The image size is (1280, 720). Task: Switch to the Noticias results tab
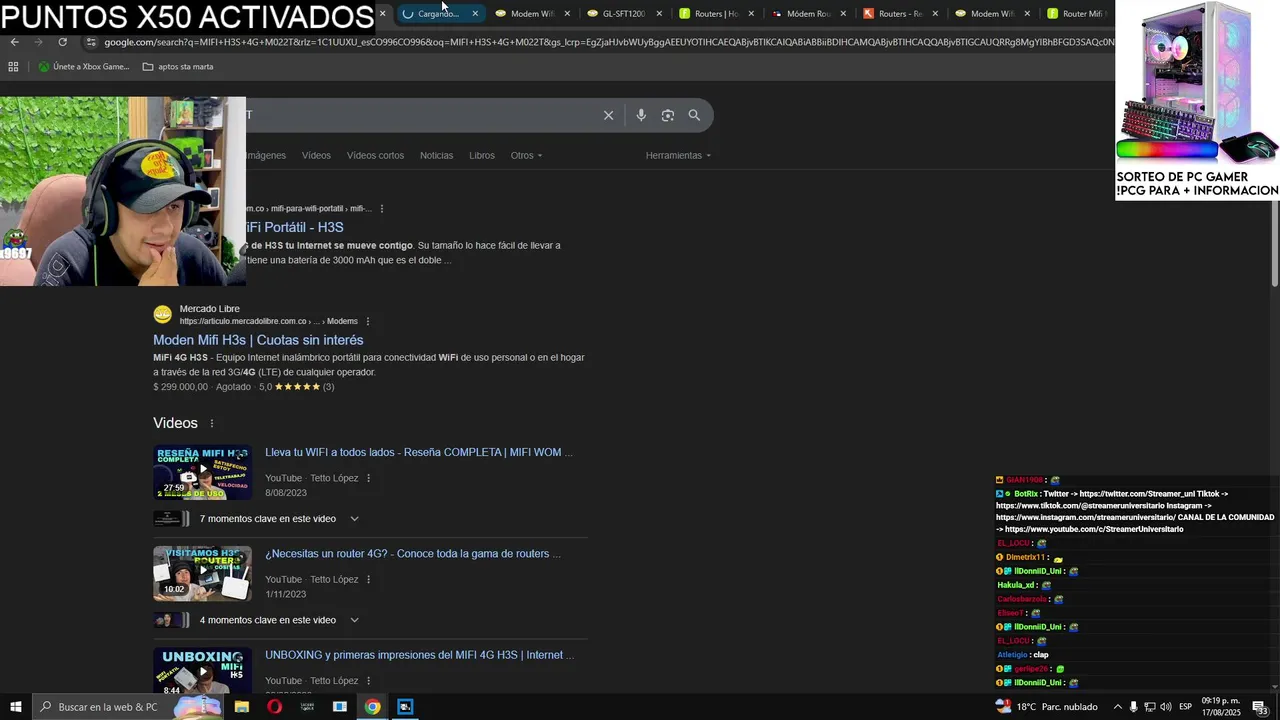pyautogui.click(x=436, y=155)
